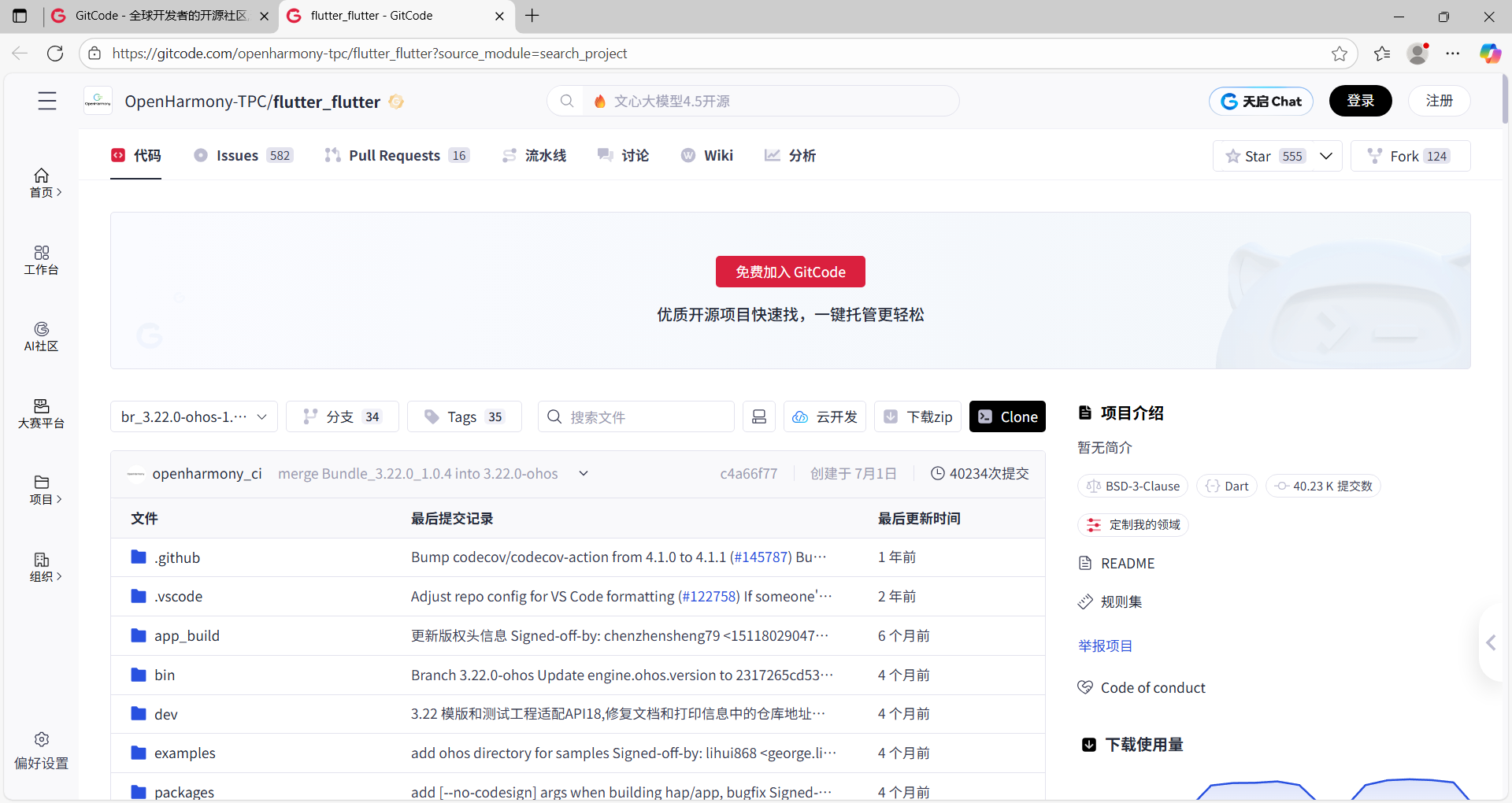Bookmark this page with the star icon

pos(1340,53)
